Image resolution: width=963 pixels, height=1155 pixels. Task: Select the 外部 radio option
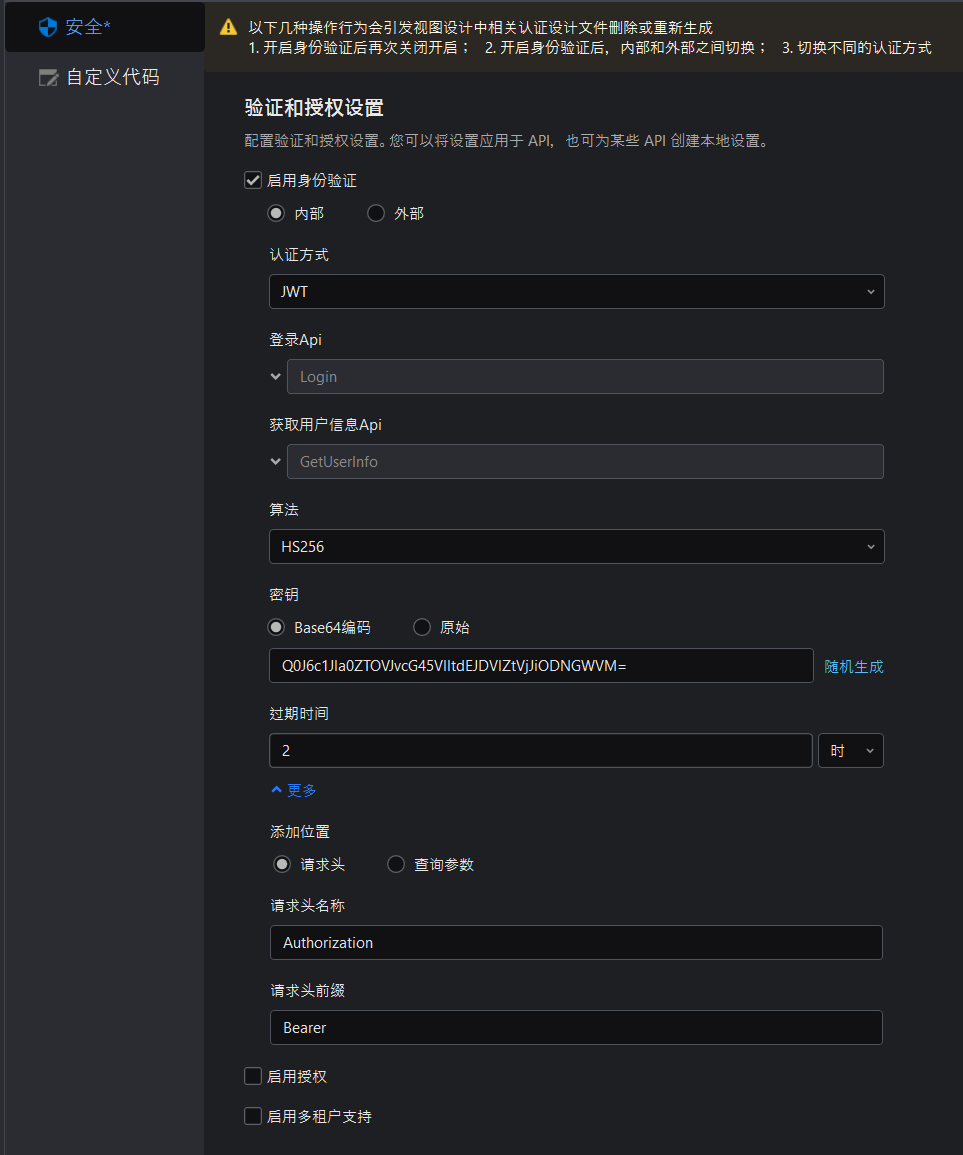pyautogui.click(x=377, y=213)
